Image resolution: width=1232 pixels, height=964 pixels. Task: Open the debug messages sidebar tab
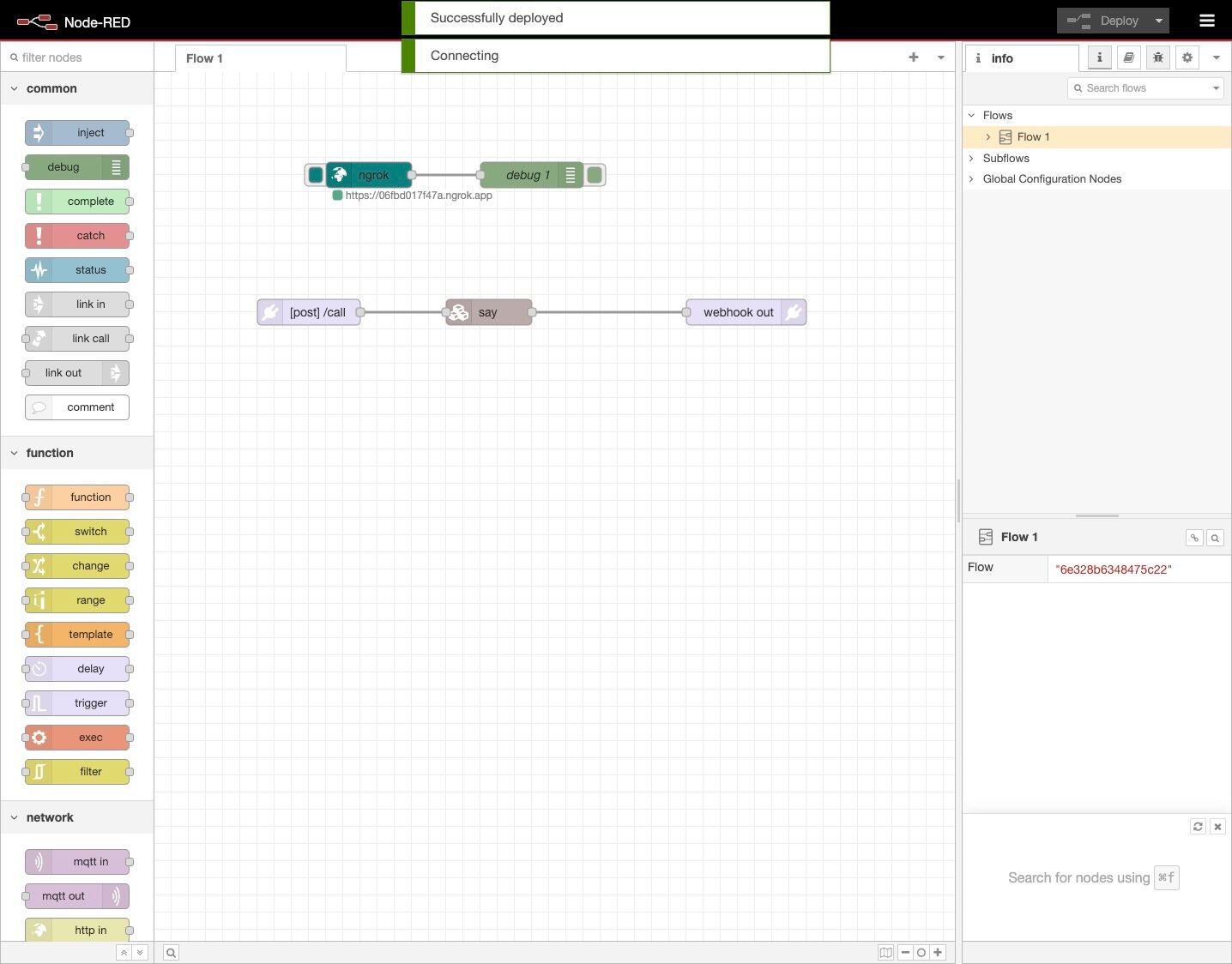(x=1157, y=57)
